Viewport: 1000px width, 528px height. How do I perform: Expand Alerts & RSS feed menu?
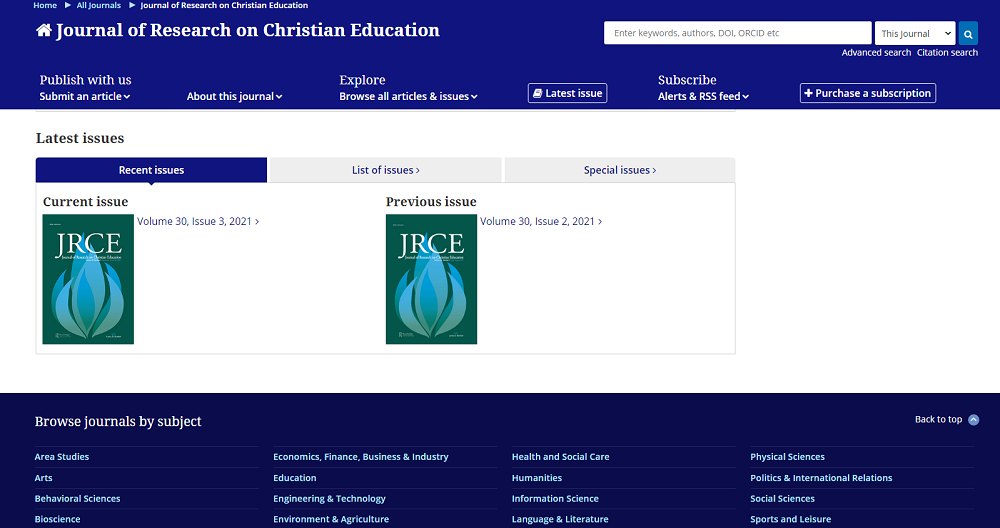703,96
